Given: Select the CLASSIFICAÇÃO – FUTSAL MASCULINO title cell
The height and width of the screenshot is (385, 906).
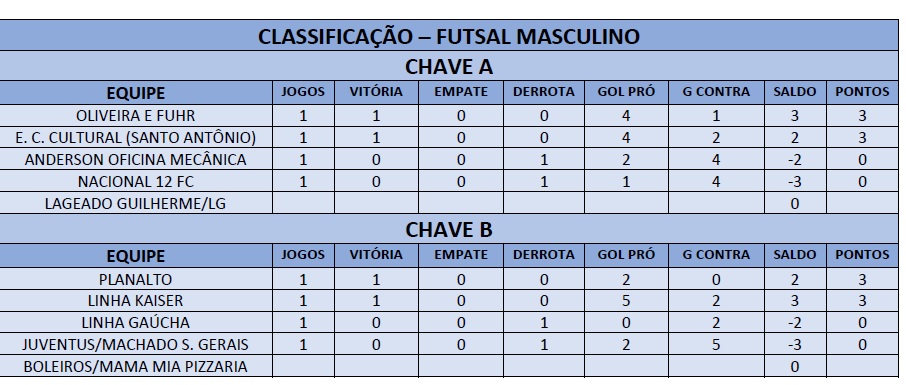Looking at the screenshot, I should tap(449, 36).
